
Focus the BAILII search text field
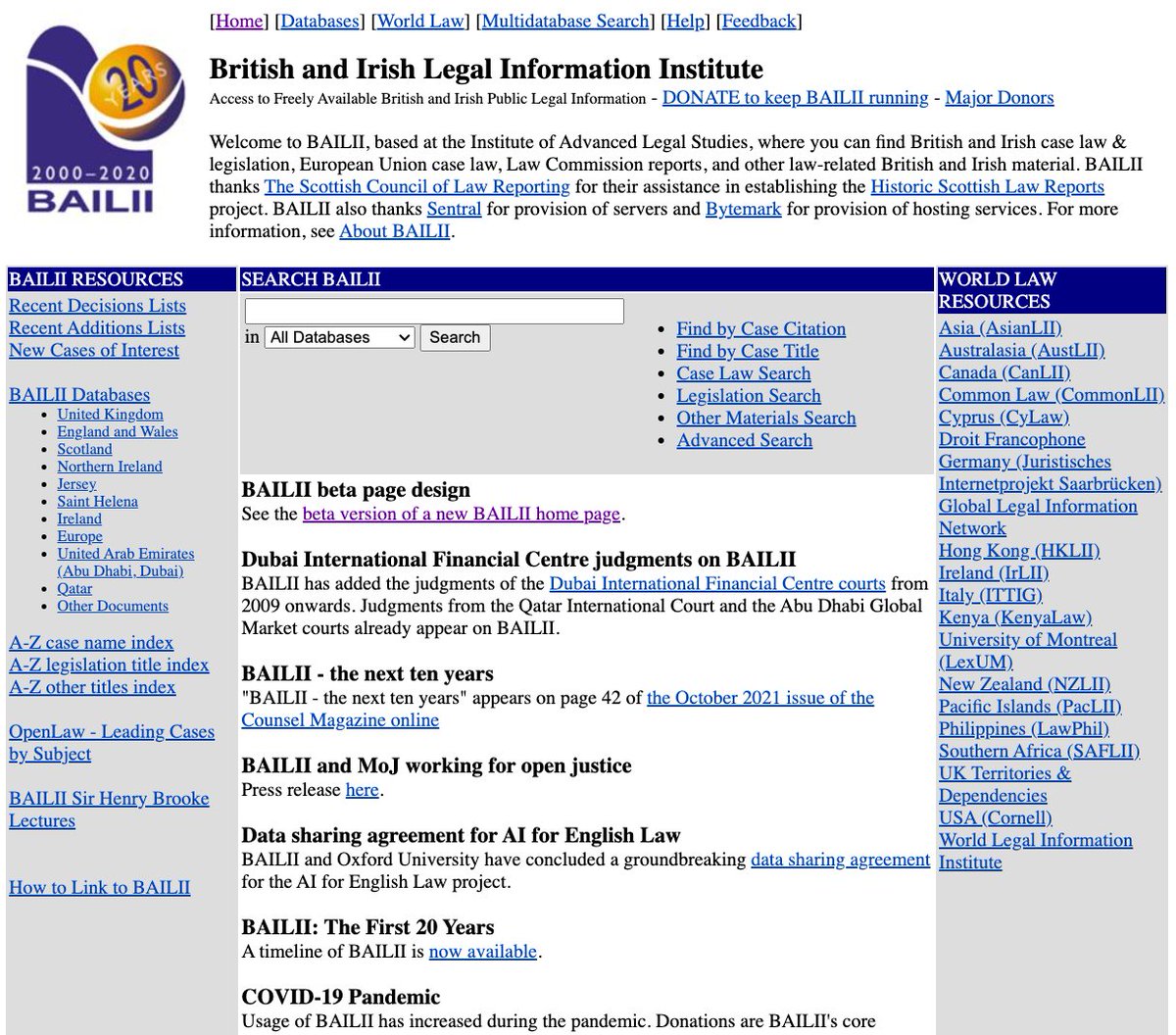tap(434, 312)
